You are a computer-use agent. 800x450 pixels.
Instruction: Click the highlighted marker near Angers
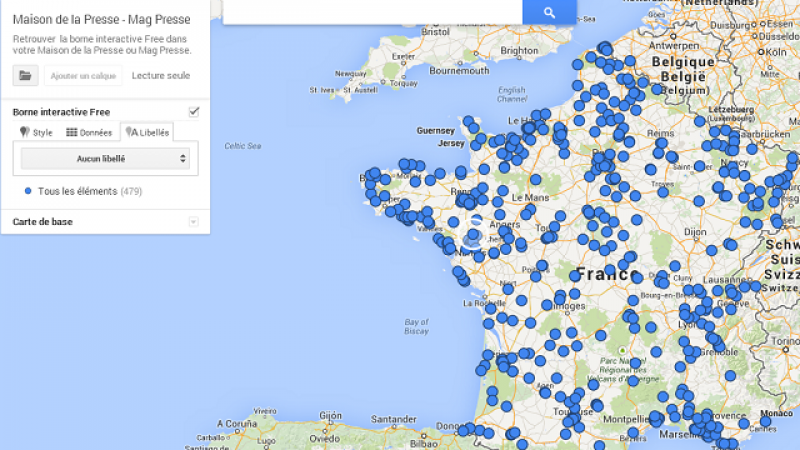(473, 235)
